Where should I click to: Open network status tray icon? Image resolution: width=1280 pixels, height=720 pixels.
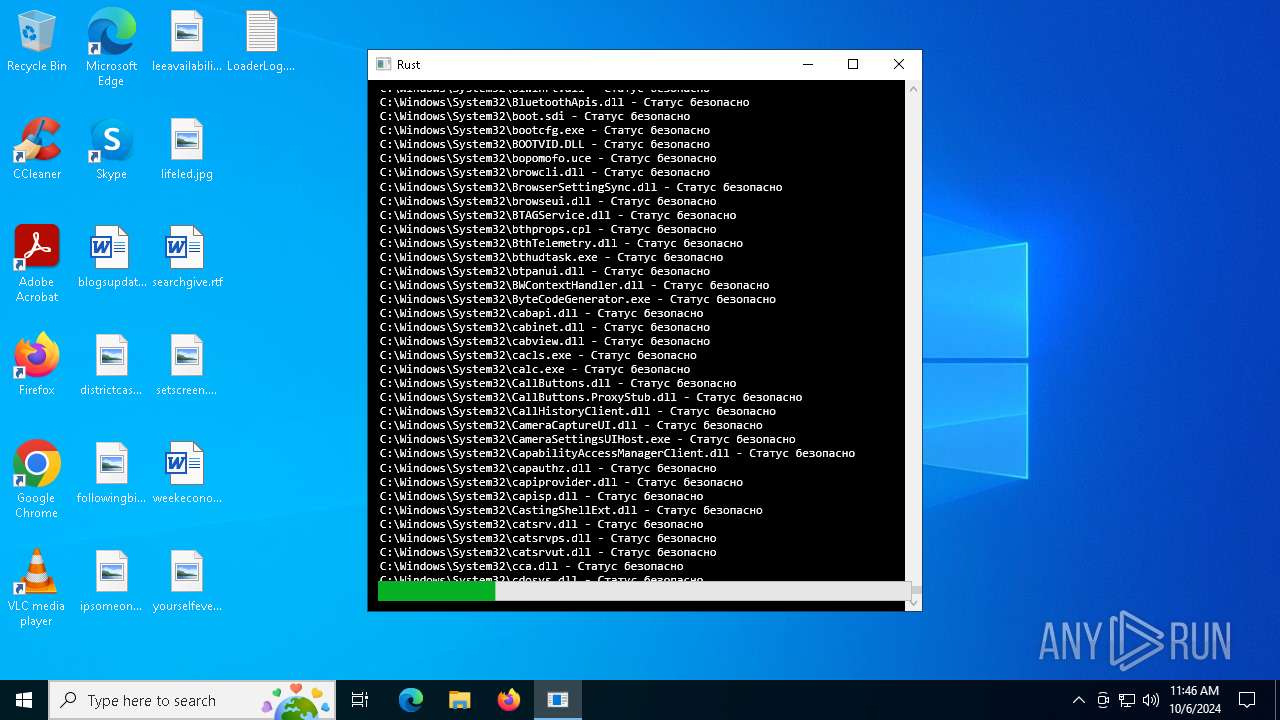pos(1127,700)
